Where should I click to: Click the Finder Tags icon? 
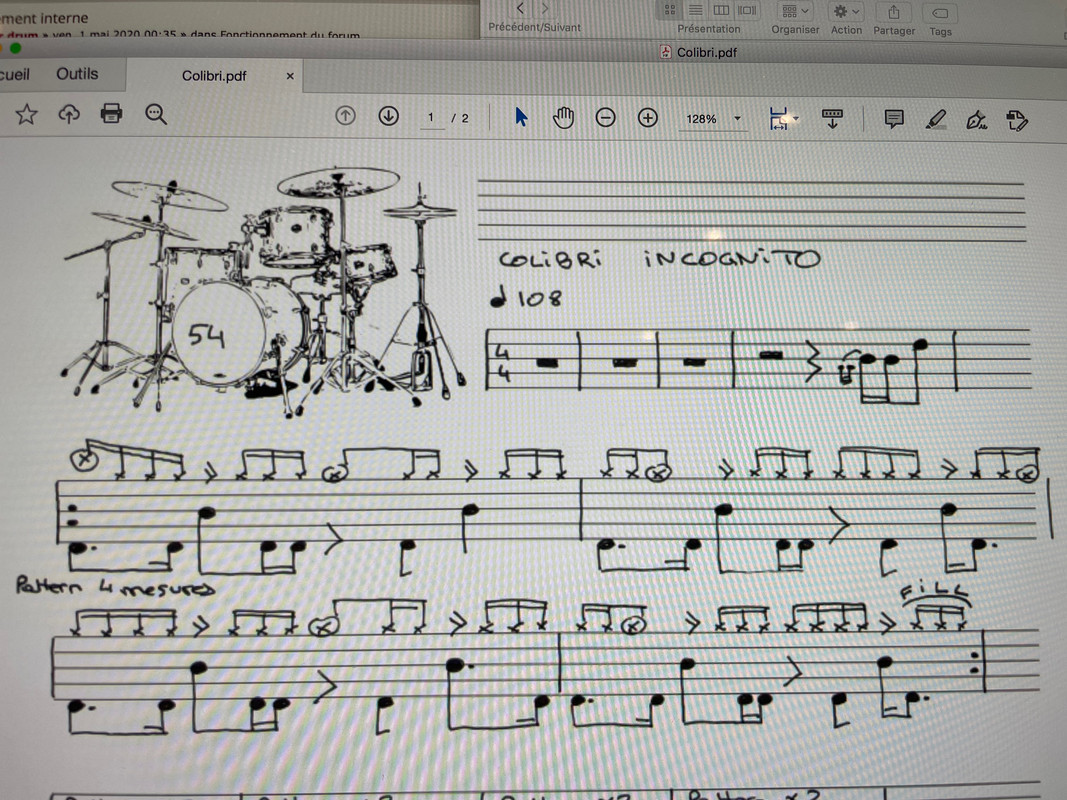tap(940, 13)
